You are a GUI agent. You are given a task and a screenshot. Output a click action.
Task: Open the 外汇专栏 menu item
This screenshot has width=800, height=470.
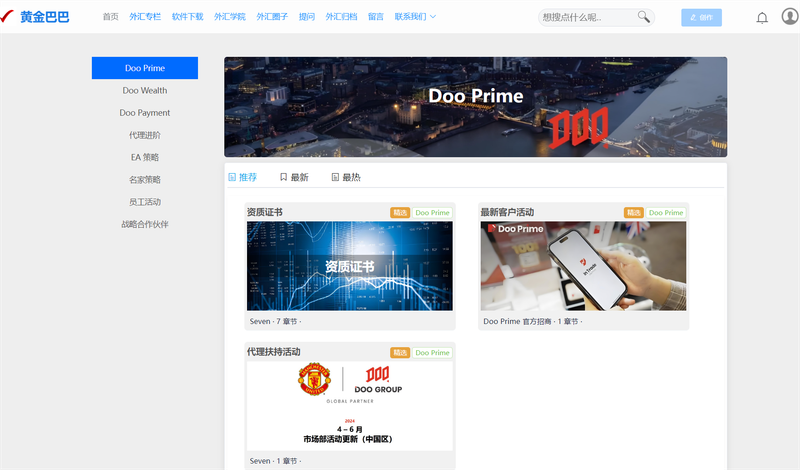[145, 17]
